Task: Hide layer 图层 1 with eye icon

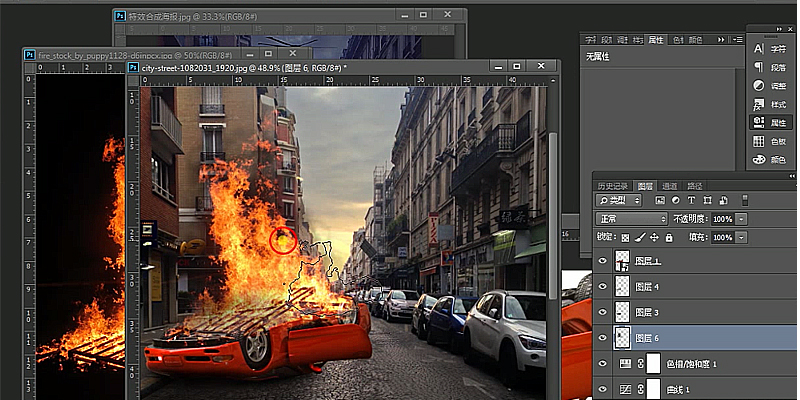Action: pyautogui.click(x=603, y=261)
